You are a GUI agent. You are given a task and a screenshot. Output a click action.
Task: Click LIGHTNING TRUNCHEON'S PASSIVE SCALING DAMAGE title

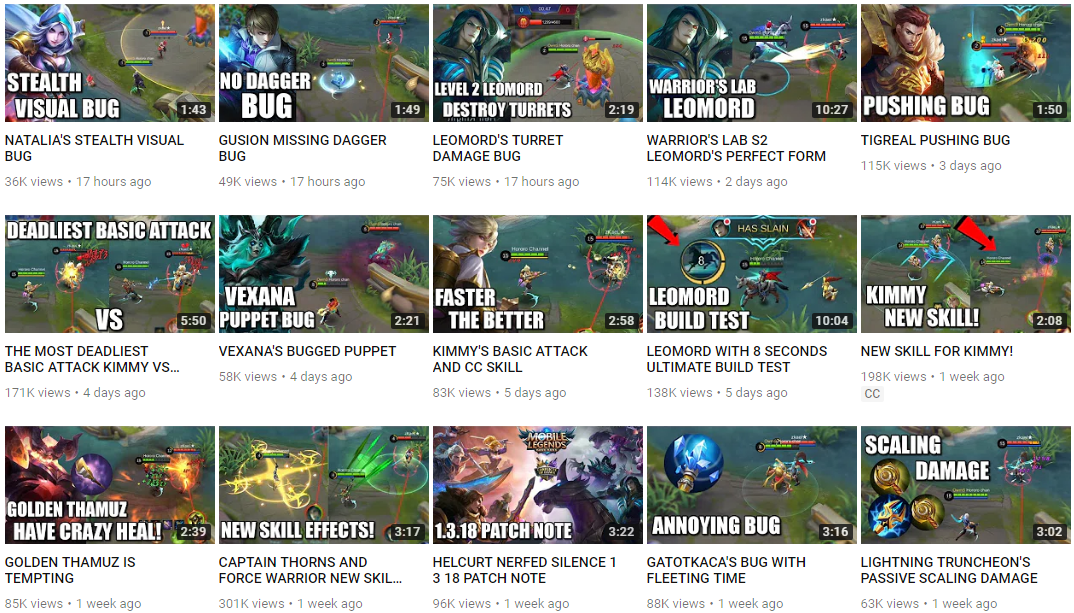point(949,570)
